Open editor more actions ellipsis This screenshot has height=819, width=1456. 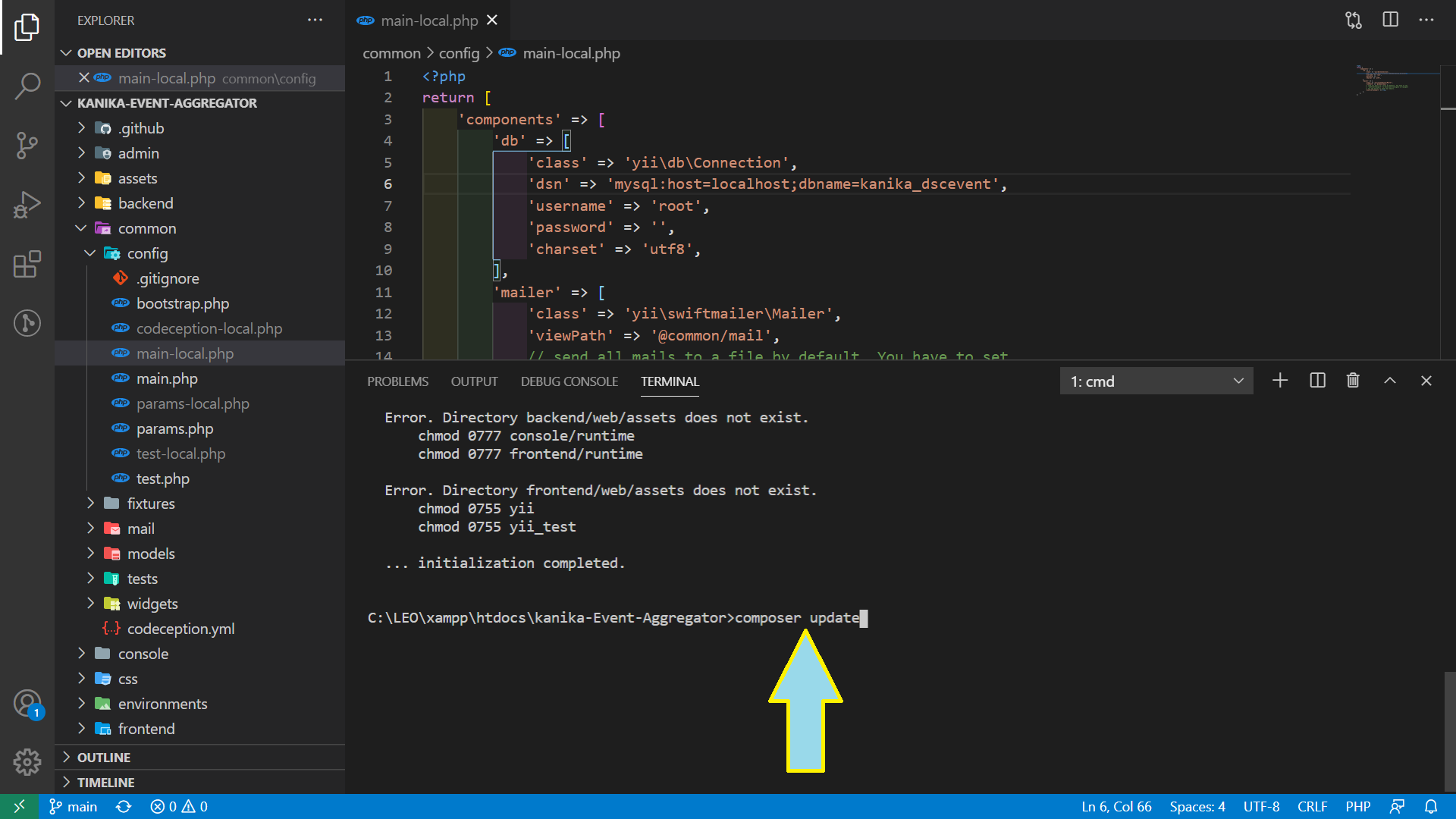(x=1426, y=20)
